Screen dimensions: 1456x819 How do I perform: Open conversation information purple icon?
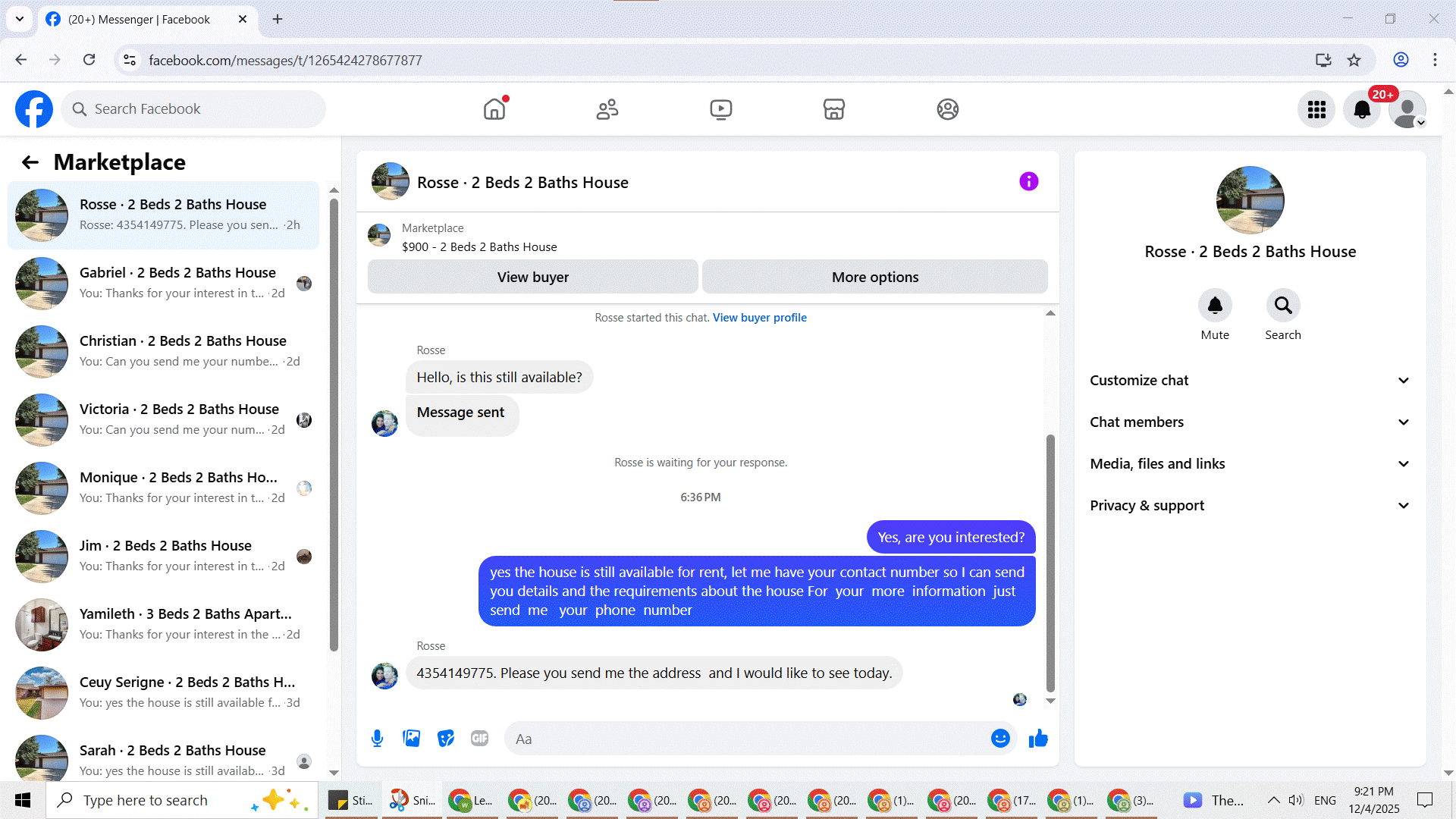click(x=1028, y=182)
